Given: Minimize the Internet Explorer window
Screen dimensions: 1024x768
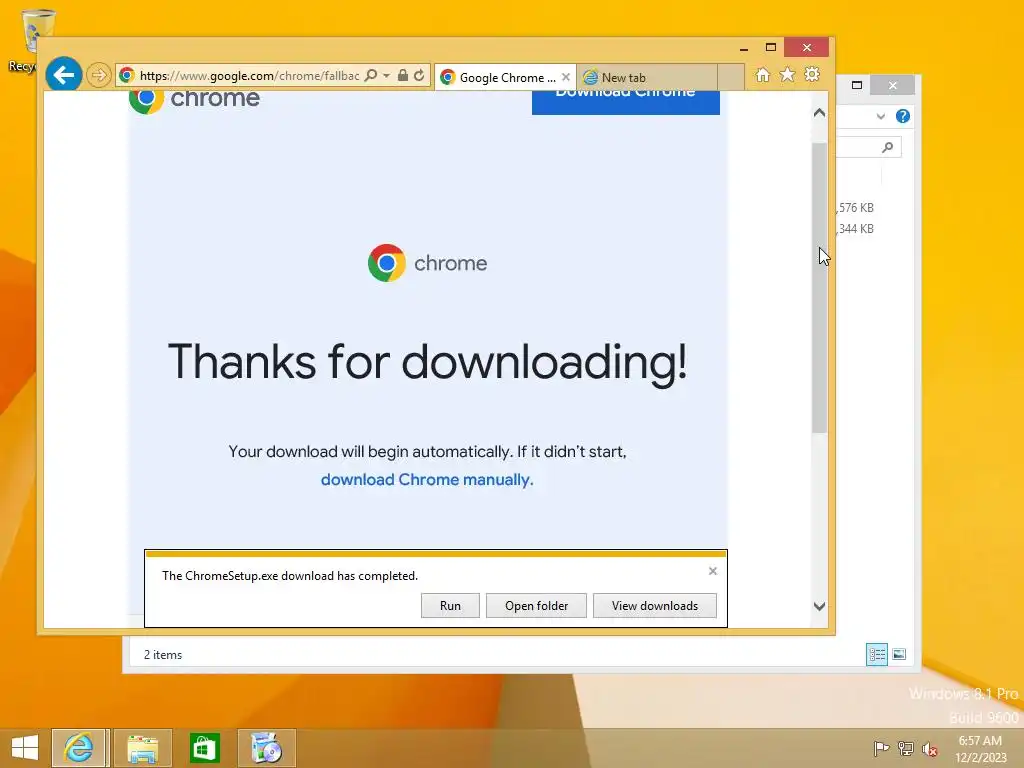Looking at the screenshot, I should (744, 47).
